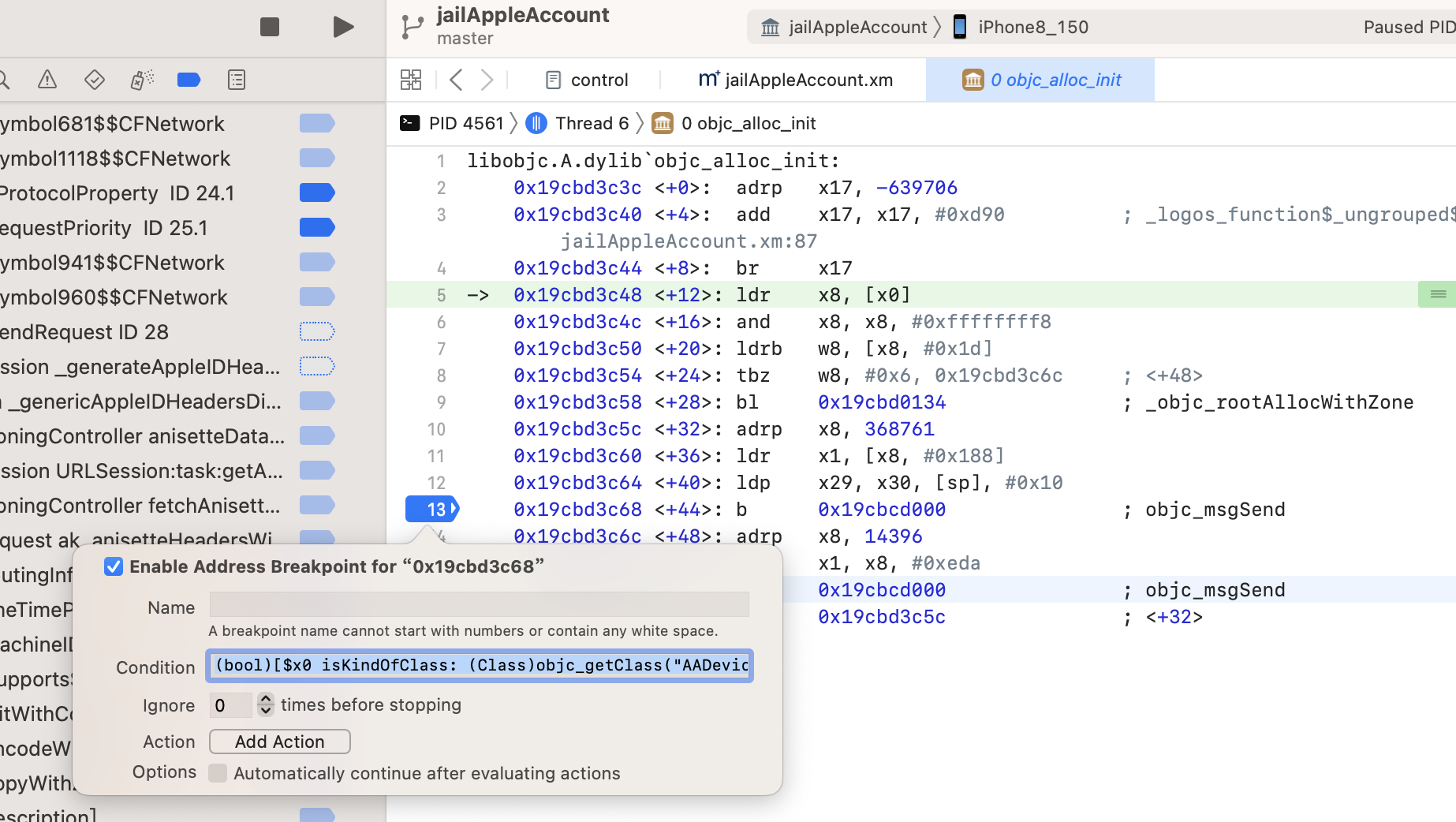Click the Ignore count stepper
This screenshot has width=1456, height=822.
pos(266,704)
